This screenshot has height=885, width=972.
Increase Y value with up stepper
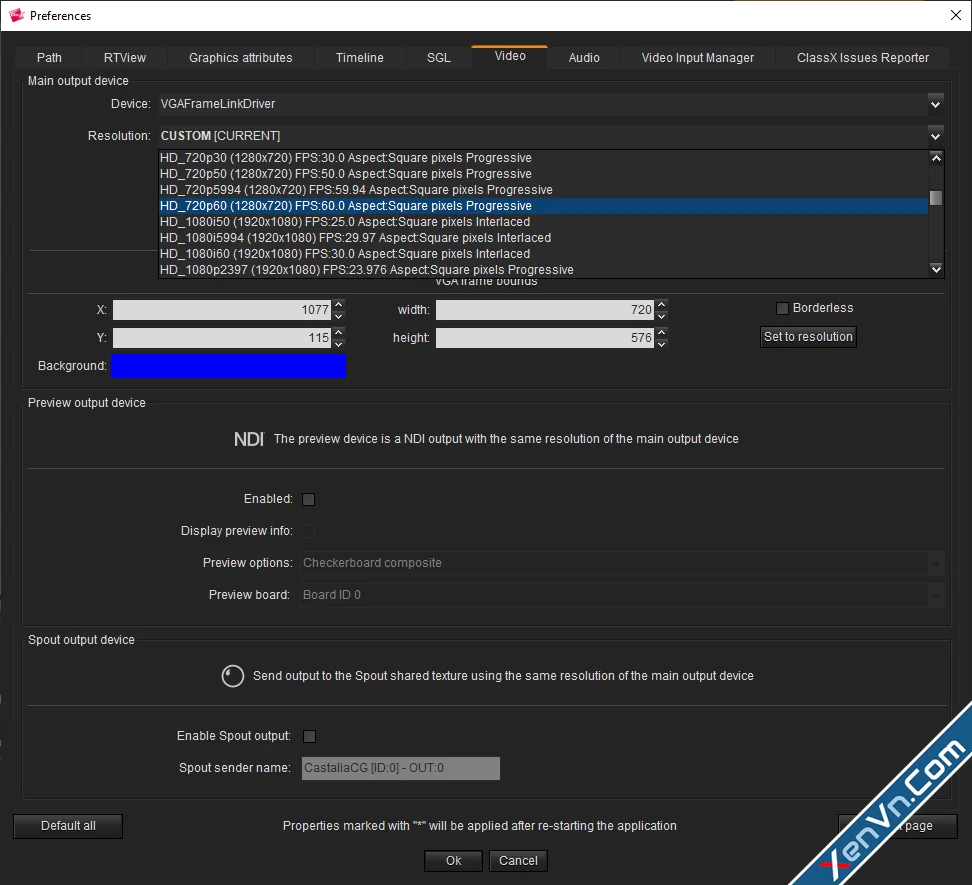click(338, 332)
